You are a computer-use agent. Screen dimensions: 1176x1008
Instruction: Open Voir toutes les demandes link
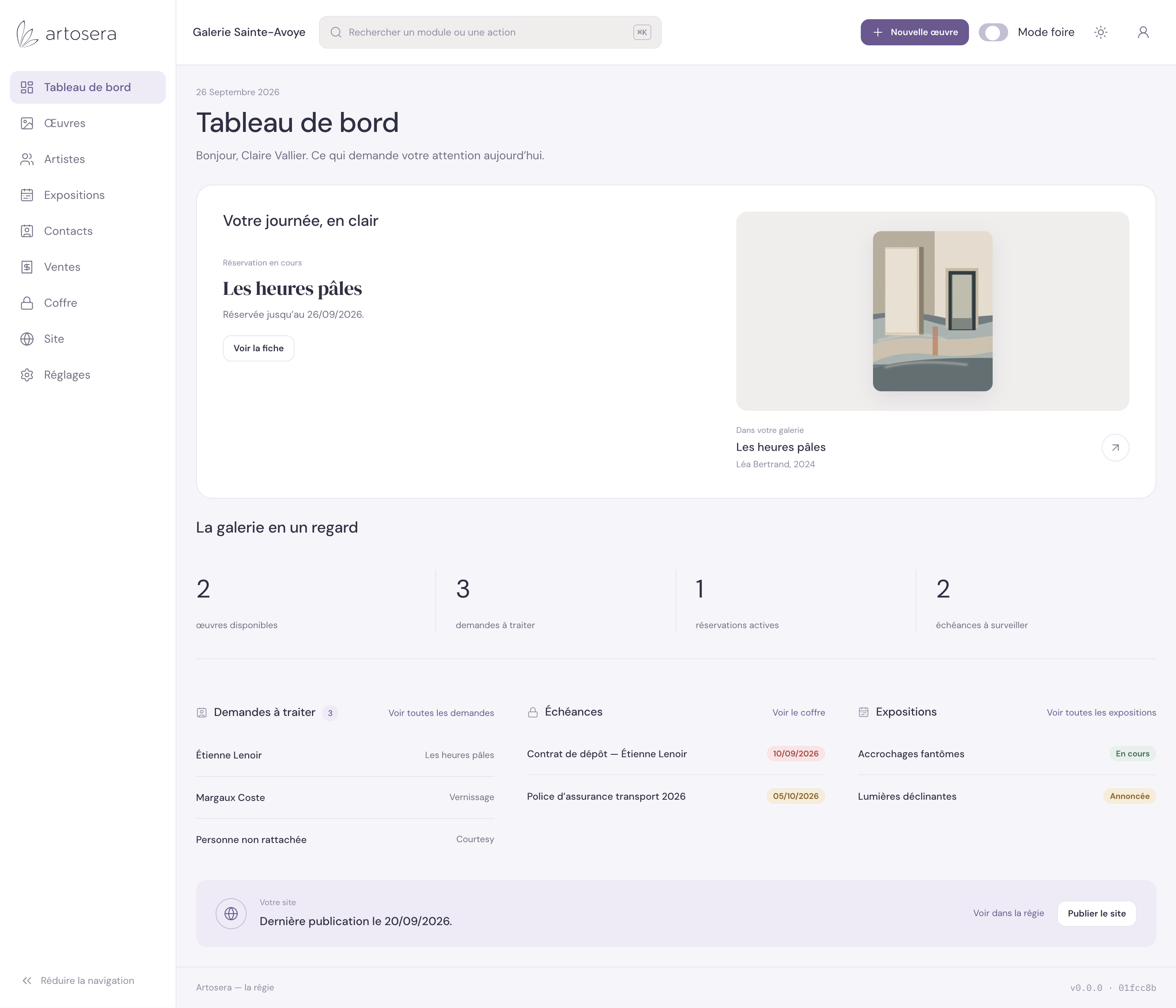[x=441, y=713]
